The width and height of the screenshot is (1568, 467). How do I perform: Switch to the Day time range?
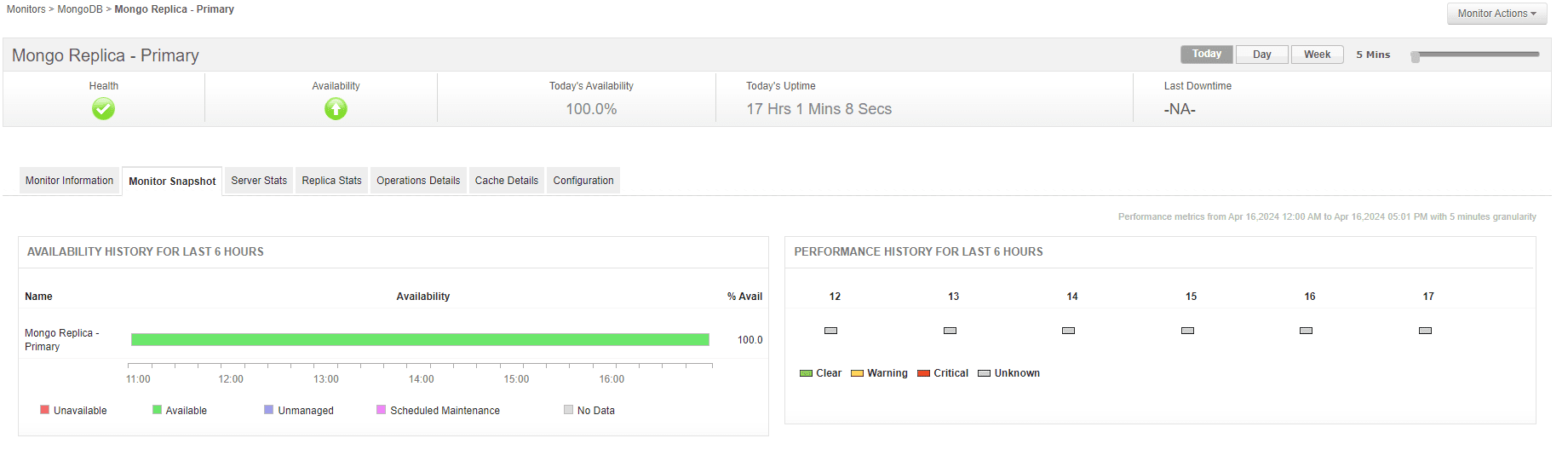[x=1261, y=55]
